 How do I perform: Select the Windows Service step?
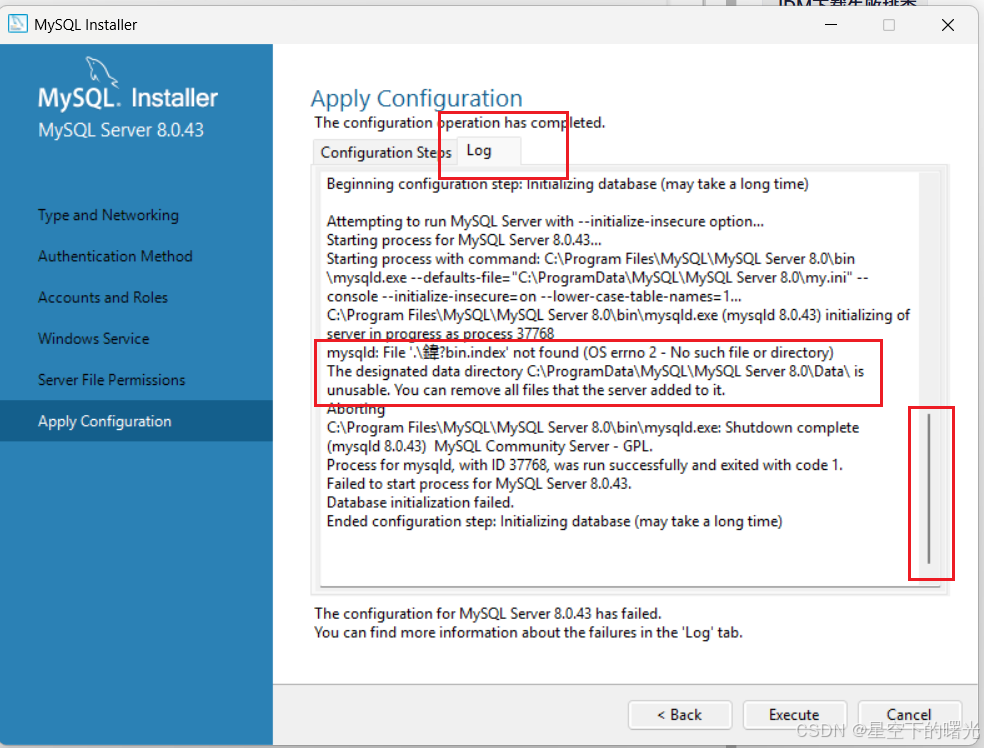tap(93, 338)
